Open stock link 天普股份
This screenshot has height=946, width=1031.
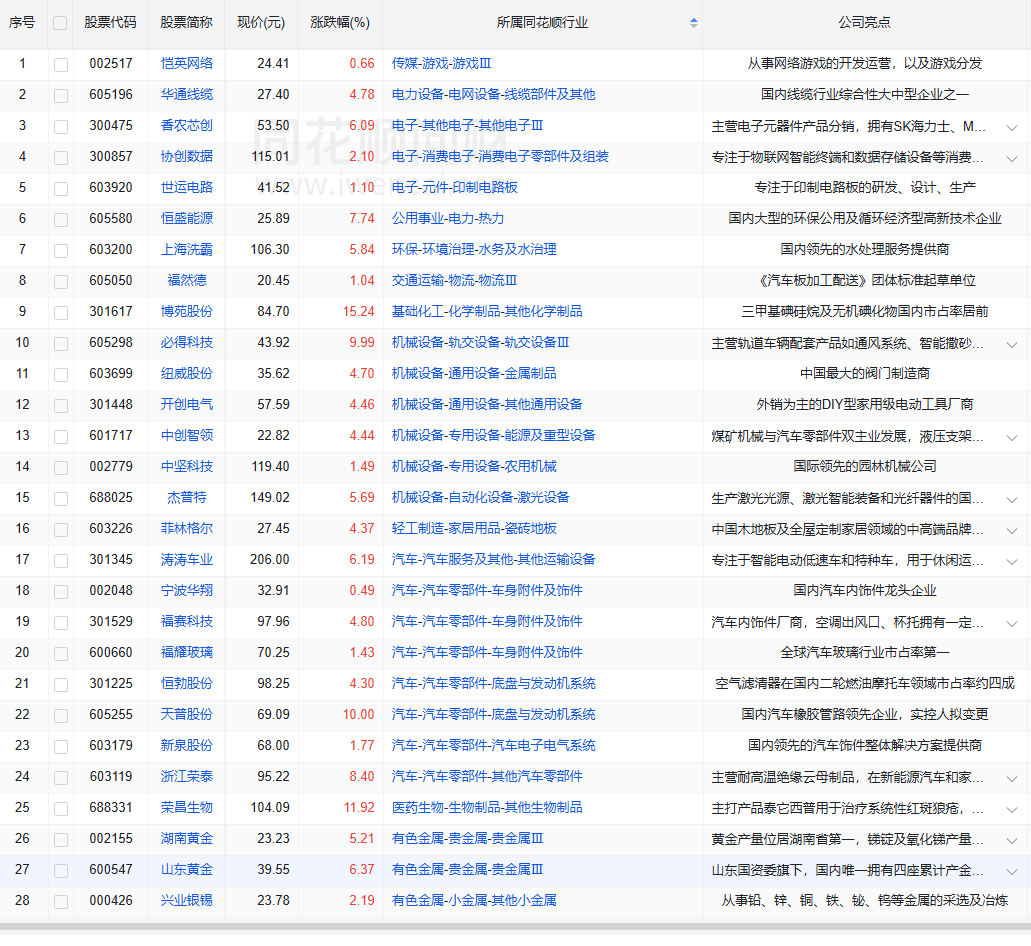pyautogui.click(x=187, y=715)
